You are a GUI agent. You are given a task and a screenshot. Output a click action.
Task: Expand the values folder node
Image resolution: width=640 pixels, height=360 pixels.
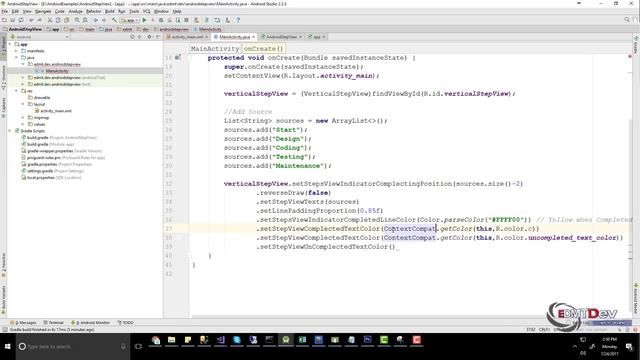[x=23, y=124]
